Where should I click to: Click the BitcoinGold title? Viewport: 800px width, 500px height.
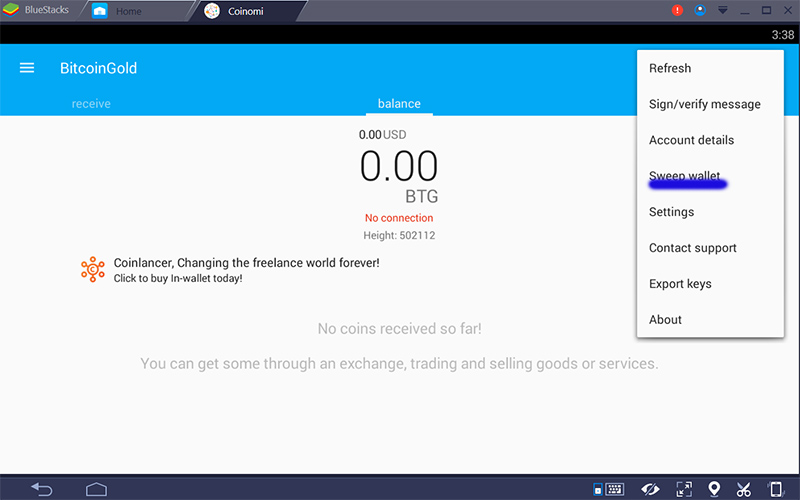pos(98,68)
